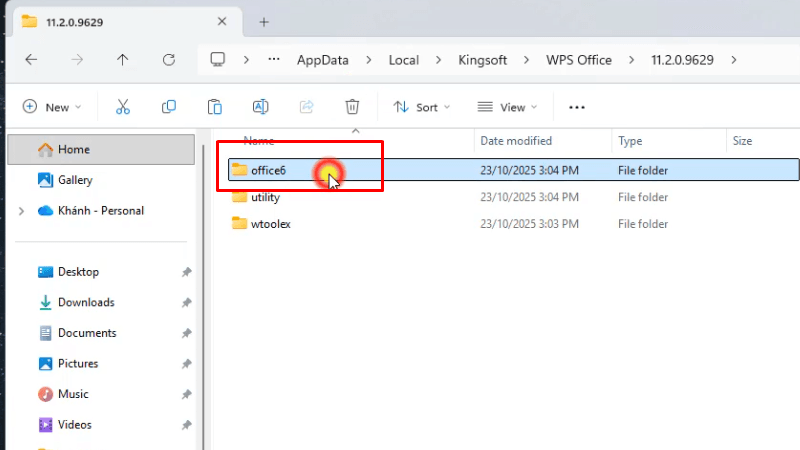Go up one folder level arrow

[123, 60]
